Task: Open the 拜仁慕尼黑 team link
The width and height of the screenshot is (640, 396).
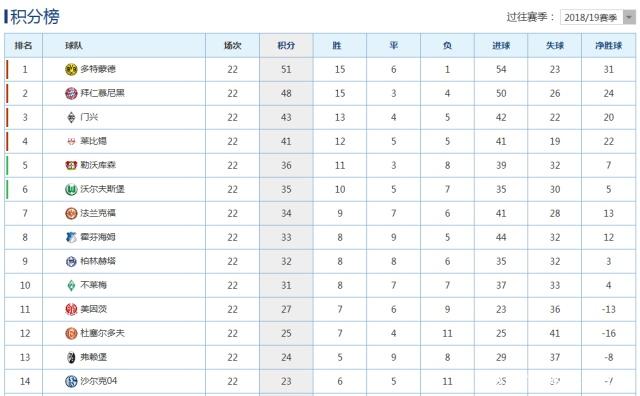Action: (x=102, y=93)
